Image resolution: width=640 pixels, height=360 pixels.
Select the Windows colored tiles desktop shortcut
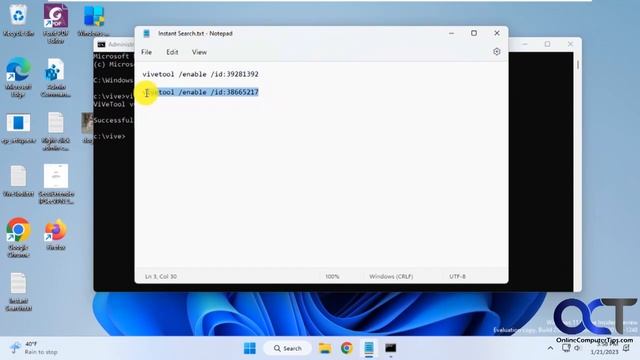click(x=93, y=20)
